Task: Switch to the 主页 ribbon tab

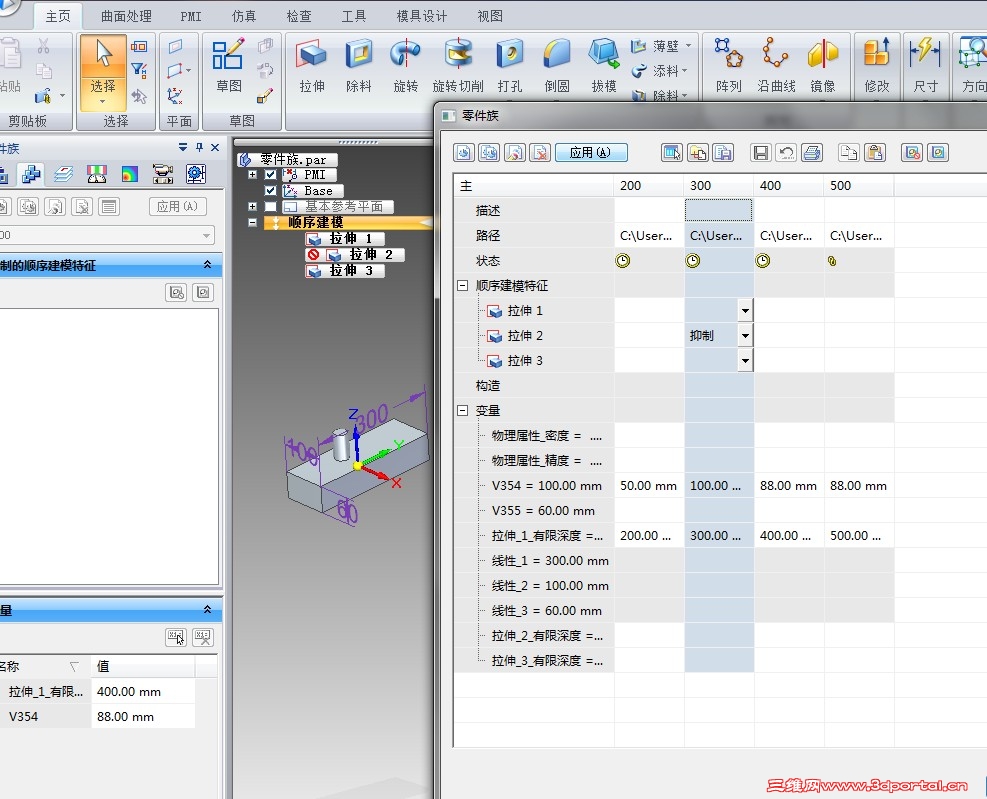Action: coord(58,16)
